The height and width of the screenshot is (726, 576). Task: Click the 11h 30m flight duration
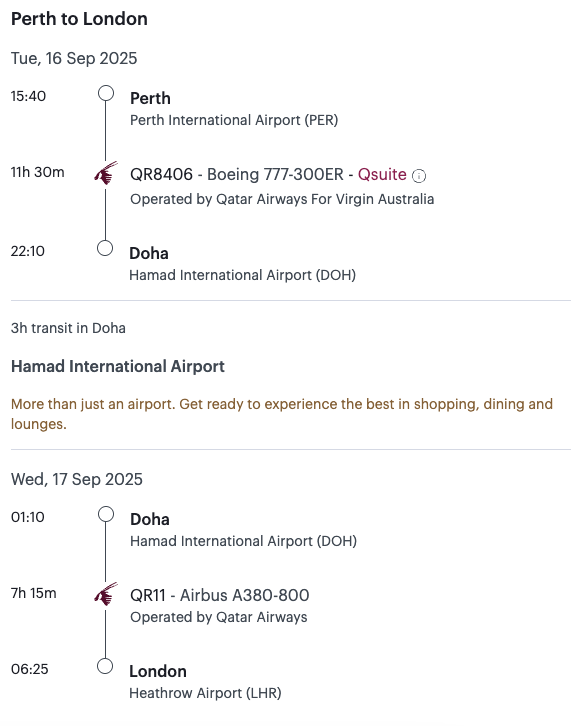(x=38, y=172)
